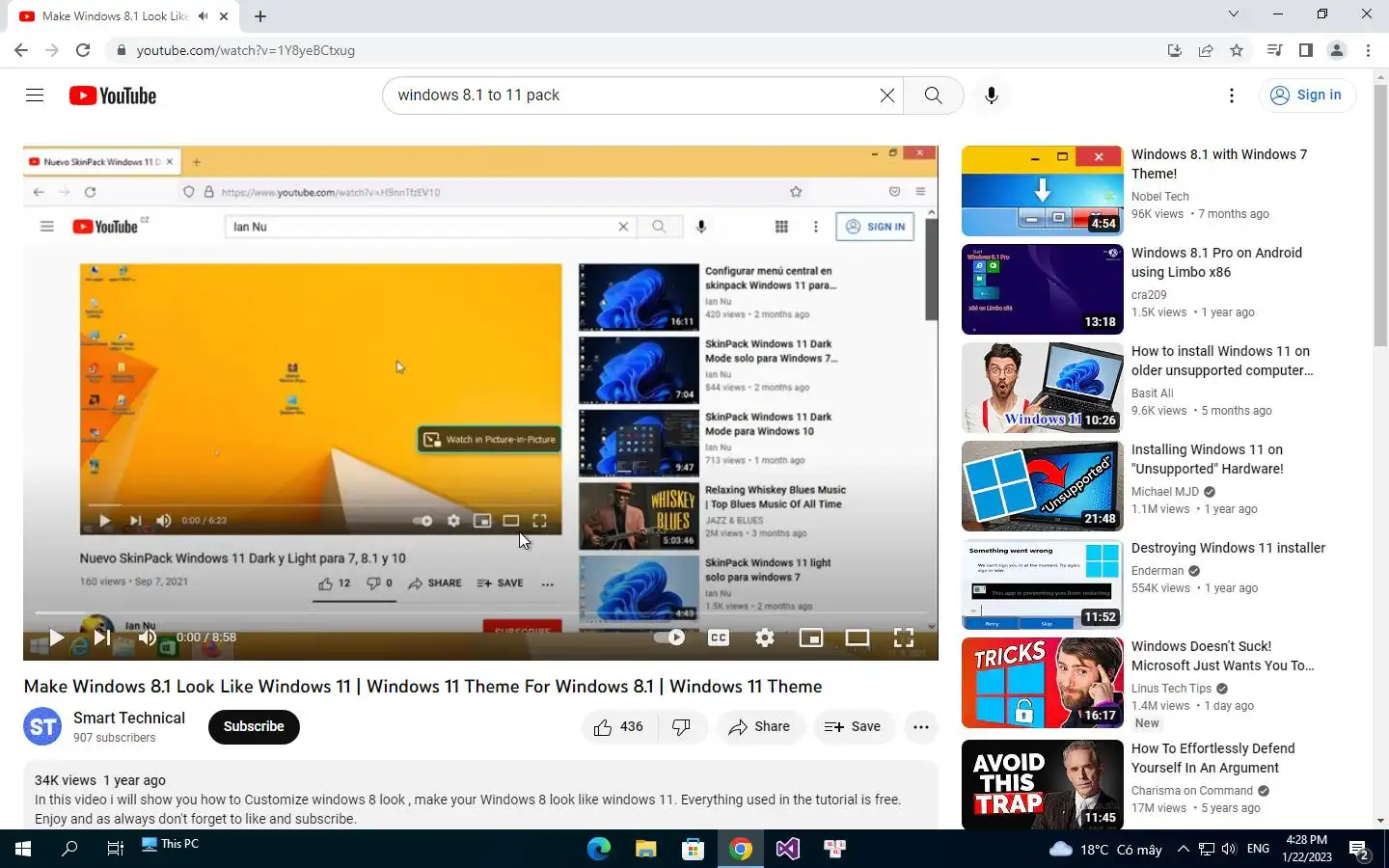Open a new browser tab

click(260, 16)
